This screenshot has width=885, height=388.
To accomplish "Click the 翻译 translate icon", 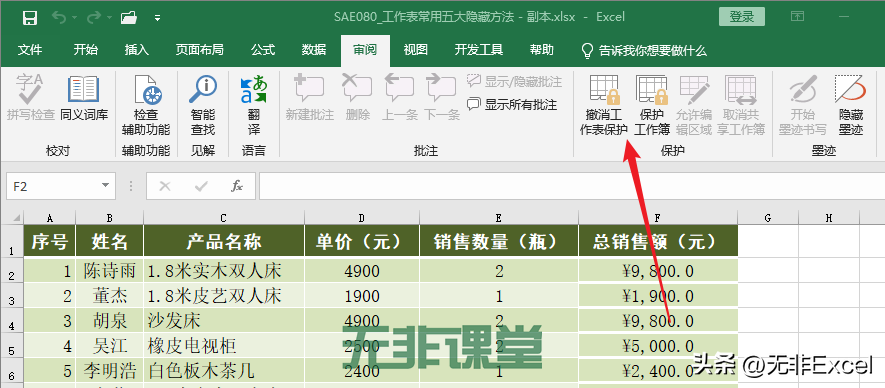I will click(254, 105).
